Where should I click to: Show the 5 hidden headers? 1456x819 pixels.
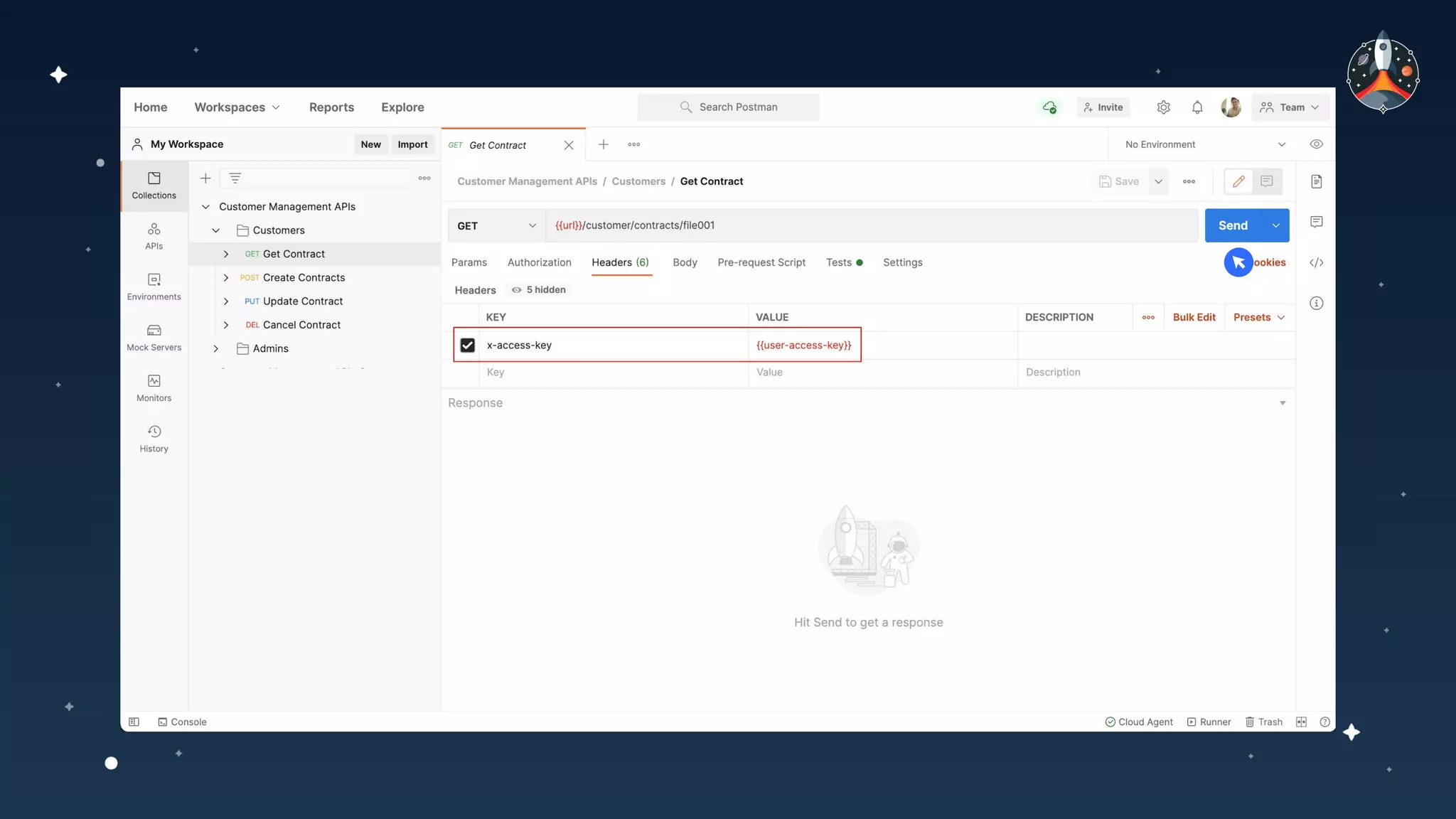pyautogui.click(x=539, y=289)
